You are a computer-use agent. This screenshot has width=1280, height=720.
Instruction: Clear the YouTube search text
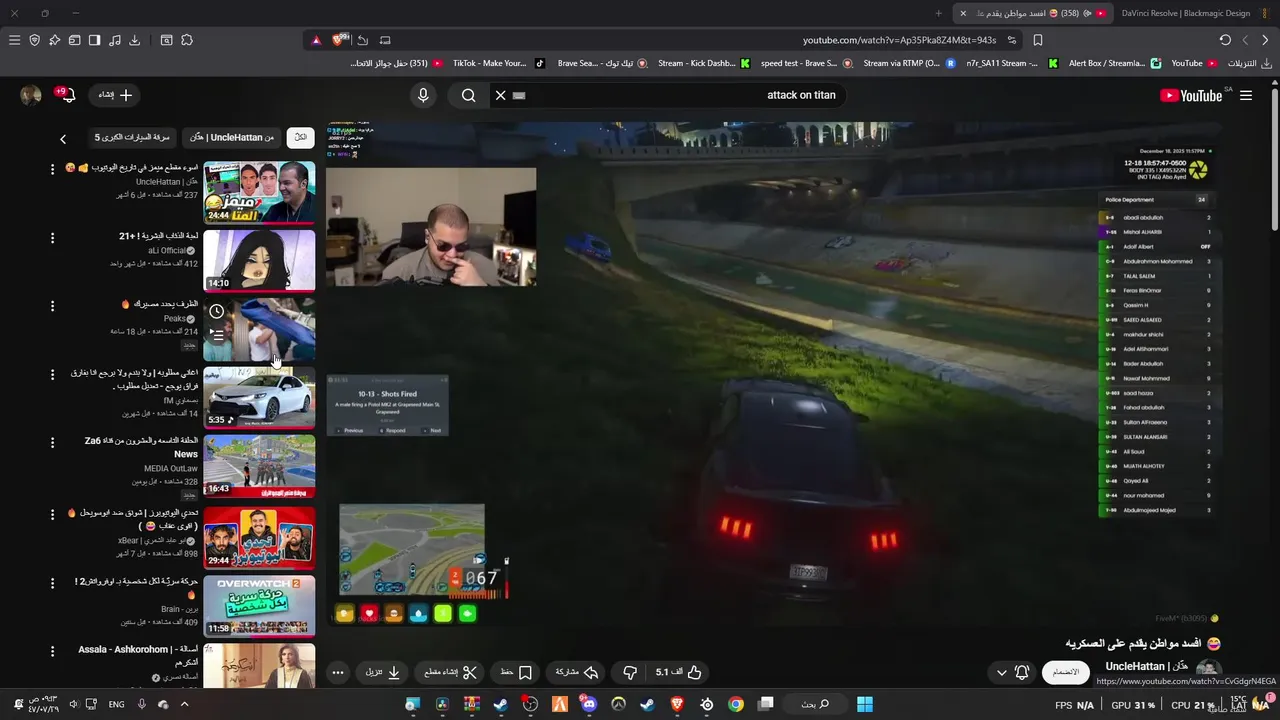[x=500, y=95]
